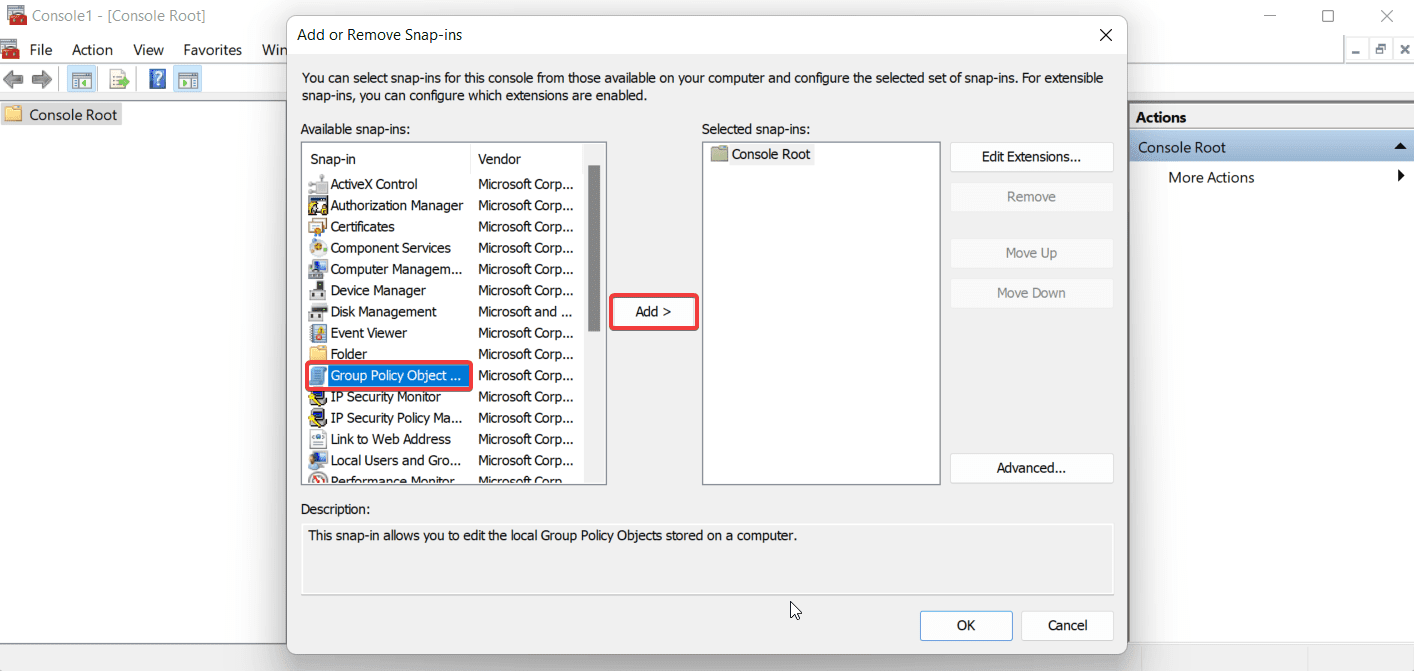This screenshot has height=671, width=1414.
Task: Click the "Disk Management" row text
Action: point(383,311)
